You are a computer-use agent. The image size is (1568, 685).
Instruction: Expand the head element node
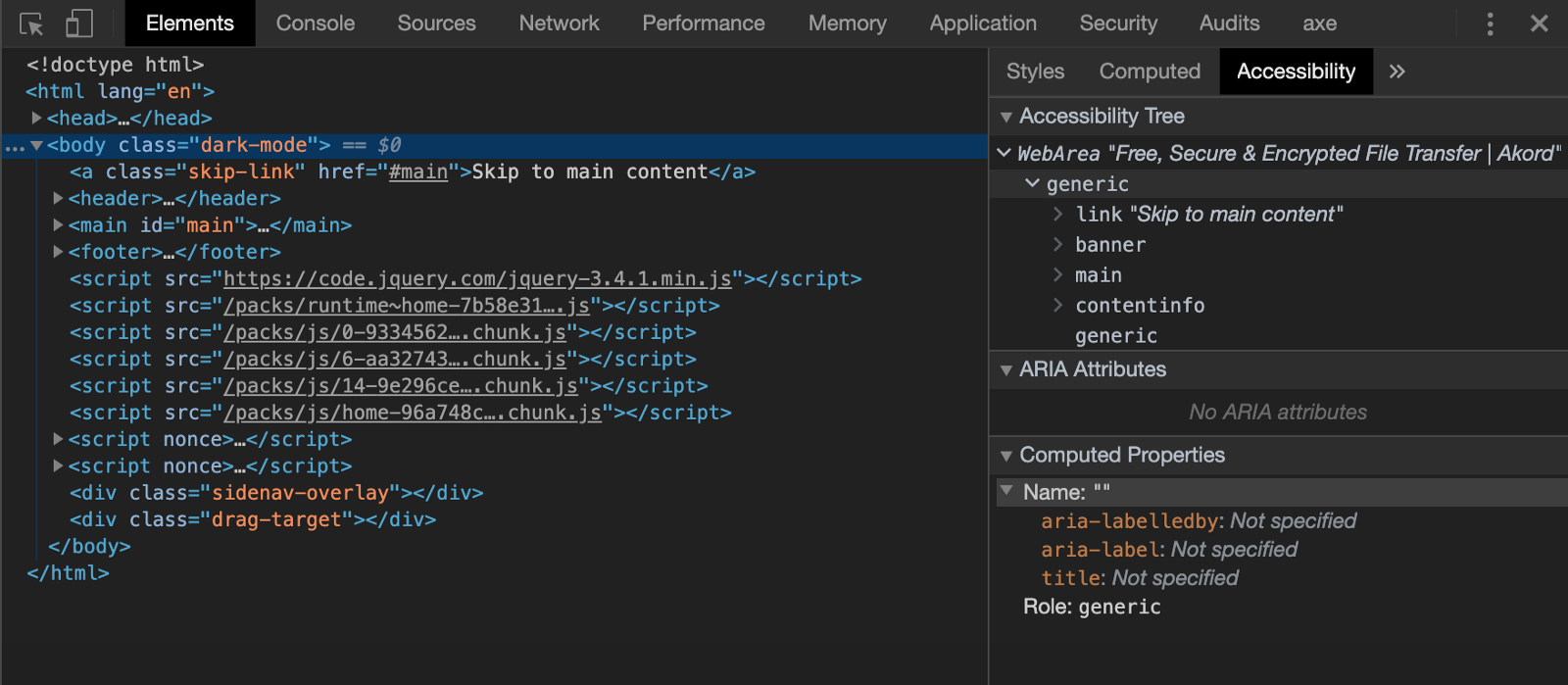pos(37,118)
